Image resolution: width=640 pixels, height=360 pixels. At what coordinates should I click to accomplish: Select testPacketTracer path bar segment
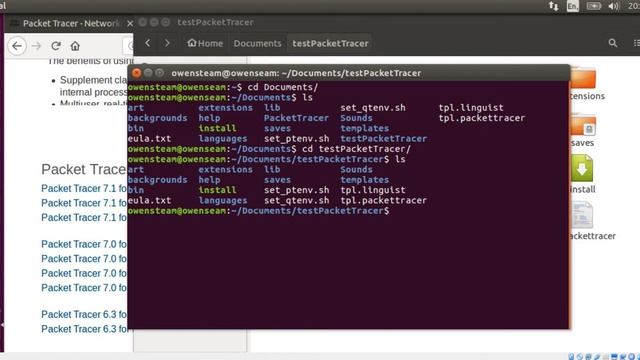tap(330, 43)
